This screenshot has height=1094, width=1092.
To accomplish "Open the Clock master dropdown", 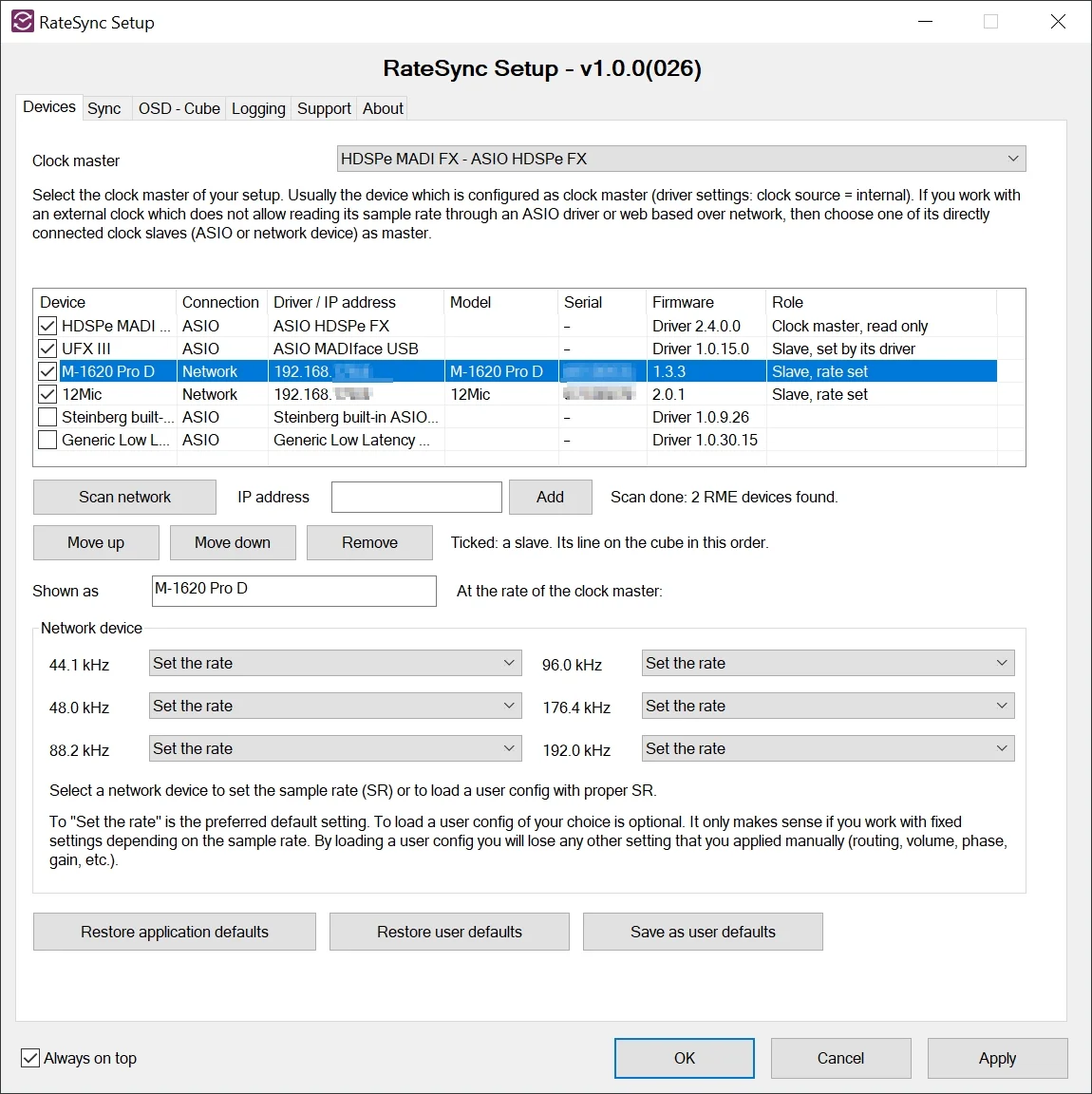I will click(x=681, y=160).
